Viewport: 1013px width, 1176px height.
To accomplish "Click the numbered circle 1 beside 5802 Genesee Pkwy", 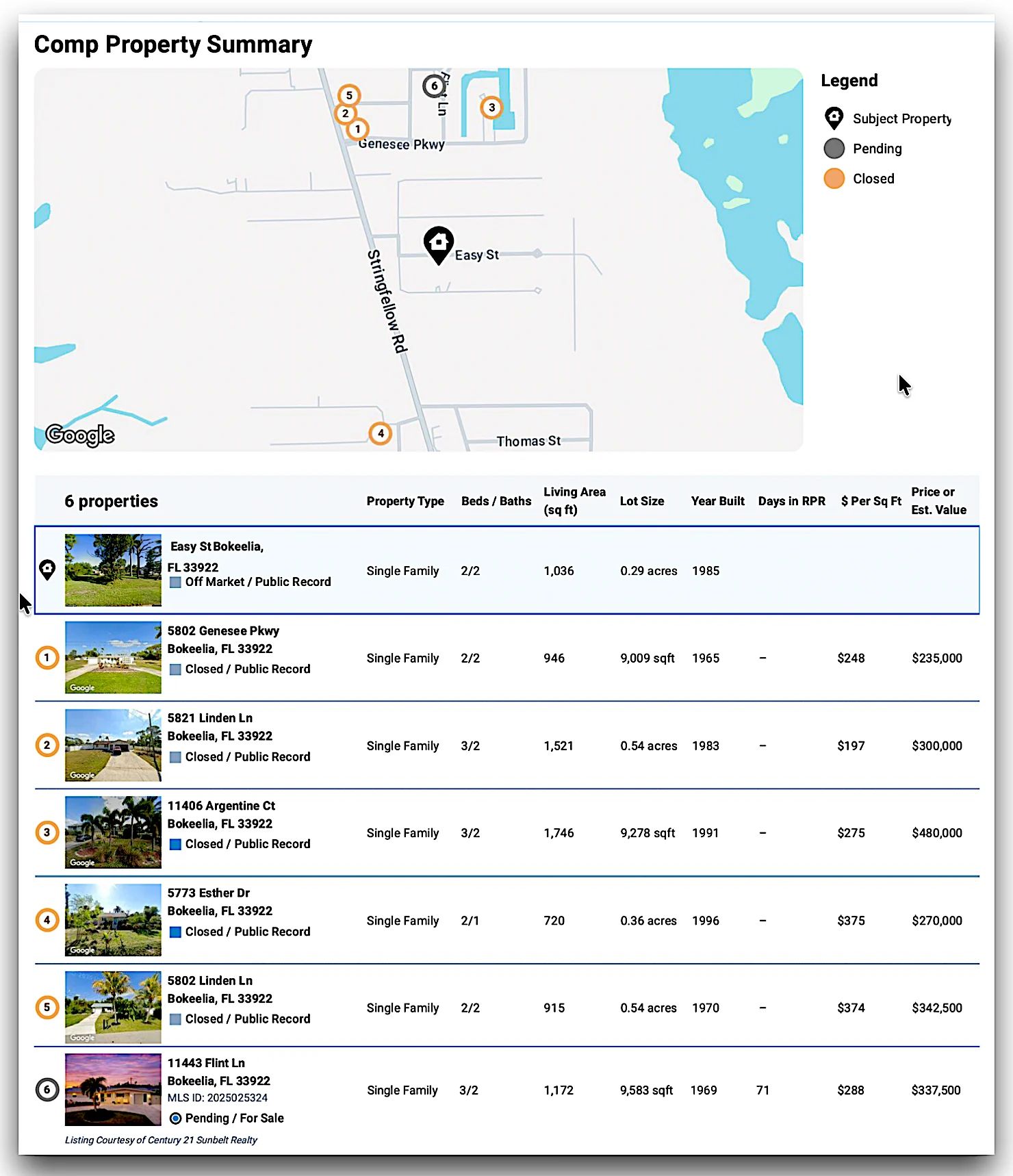I will (47, 658).
